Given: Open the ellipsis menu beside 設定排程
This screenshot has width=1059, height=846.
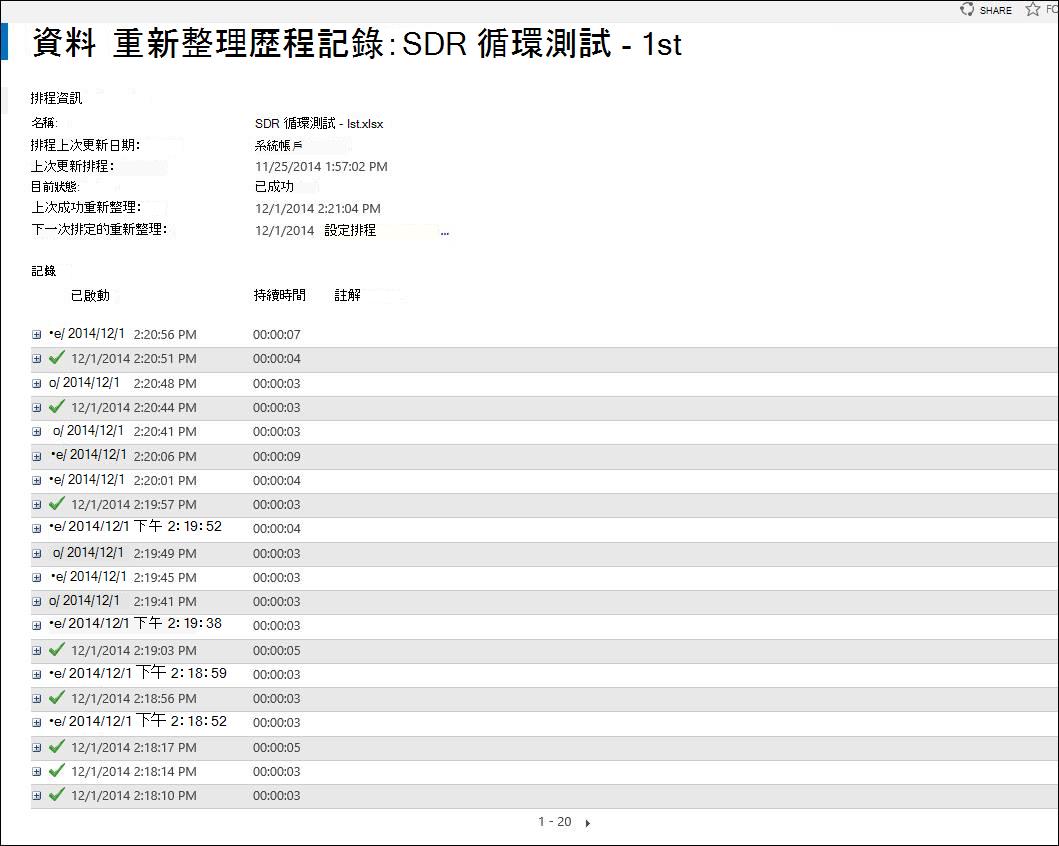Looking at the screenshot, I should tap(444, 233).
